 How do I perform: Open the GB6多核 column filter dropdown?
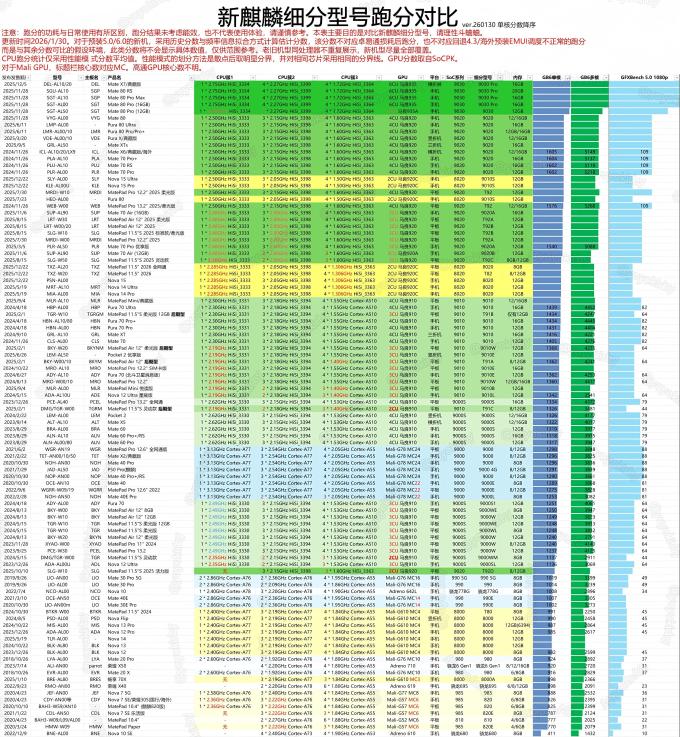click(605, 77)
